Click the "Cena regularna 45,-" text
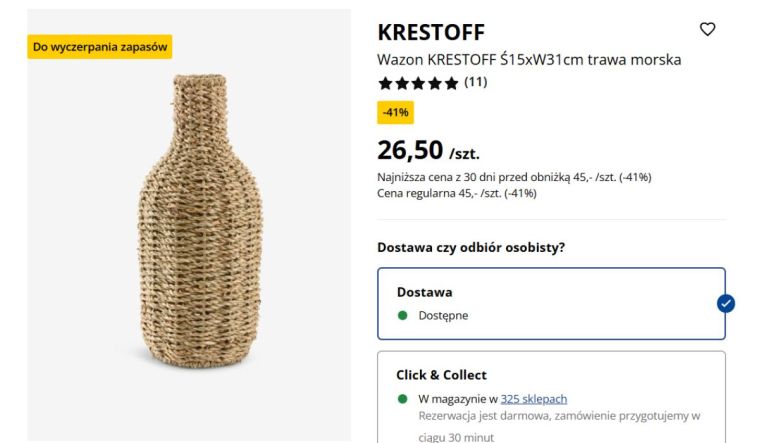759x443 pixels. pyautogui.click(x=456, y=193)
